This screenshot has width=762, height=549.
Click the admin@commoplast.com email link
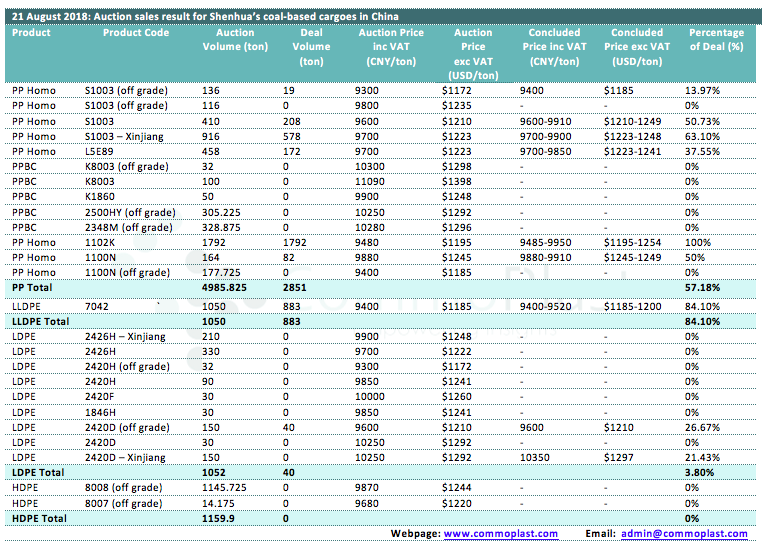coord(683,534)
